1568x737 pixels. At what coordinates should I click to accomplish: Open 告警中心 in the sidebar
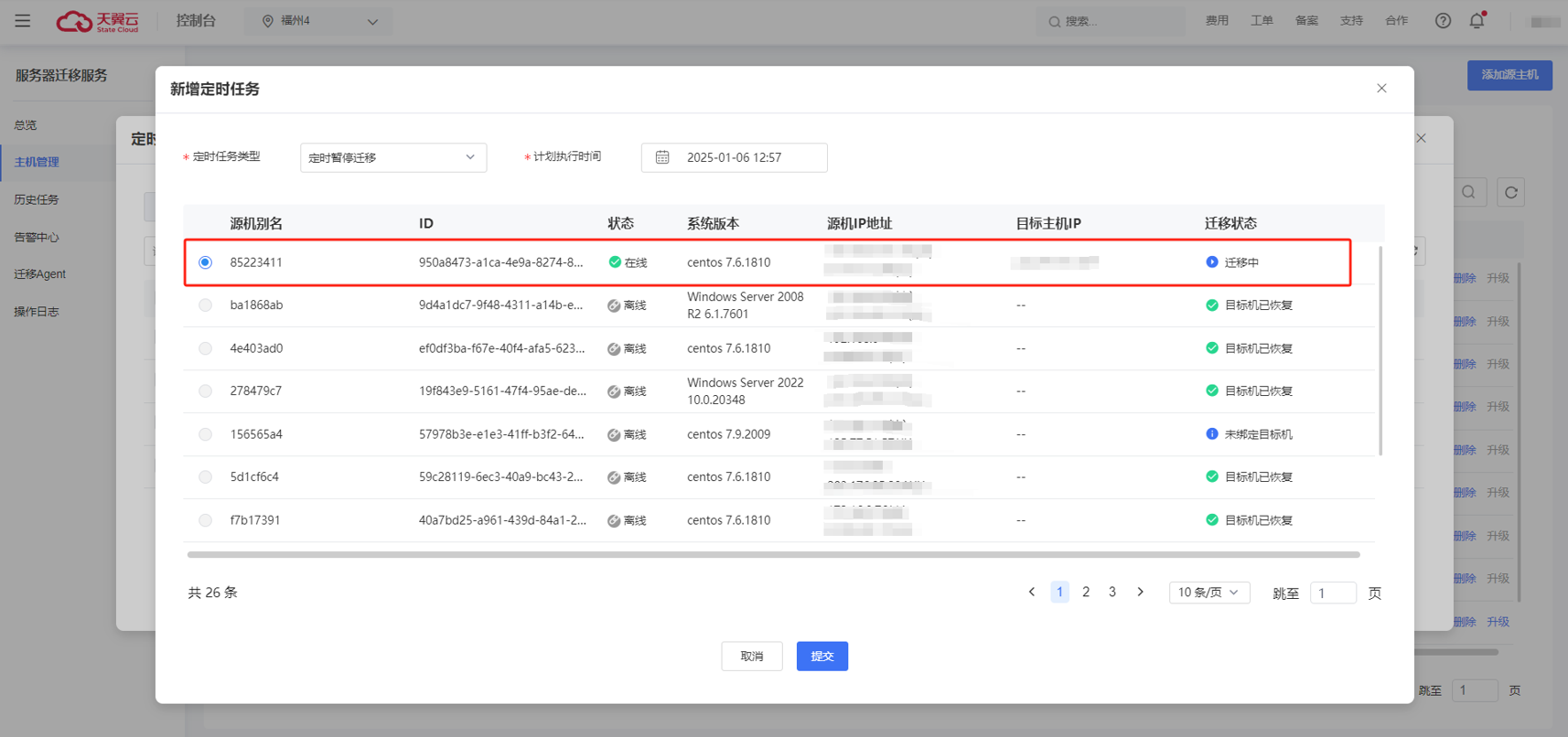point(37,237)
